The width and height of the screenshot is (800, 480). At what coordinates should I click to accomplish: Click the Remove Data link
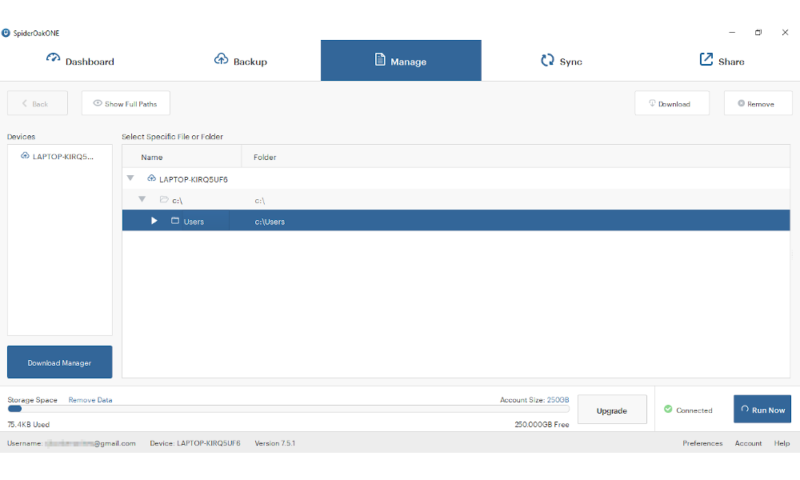pyautogui.click(x=90, y=400)
